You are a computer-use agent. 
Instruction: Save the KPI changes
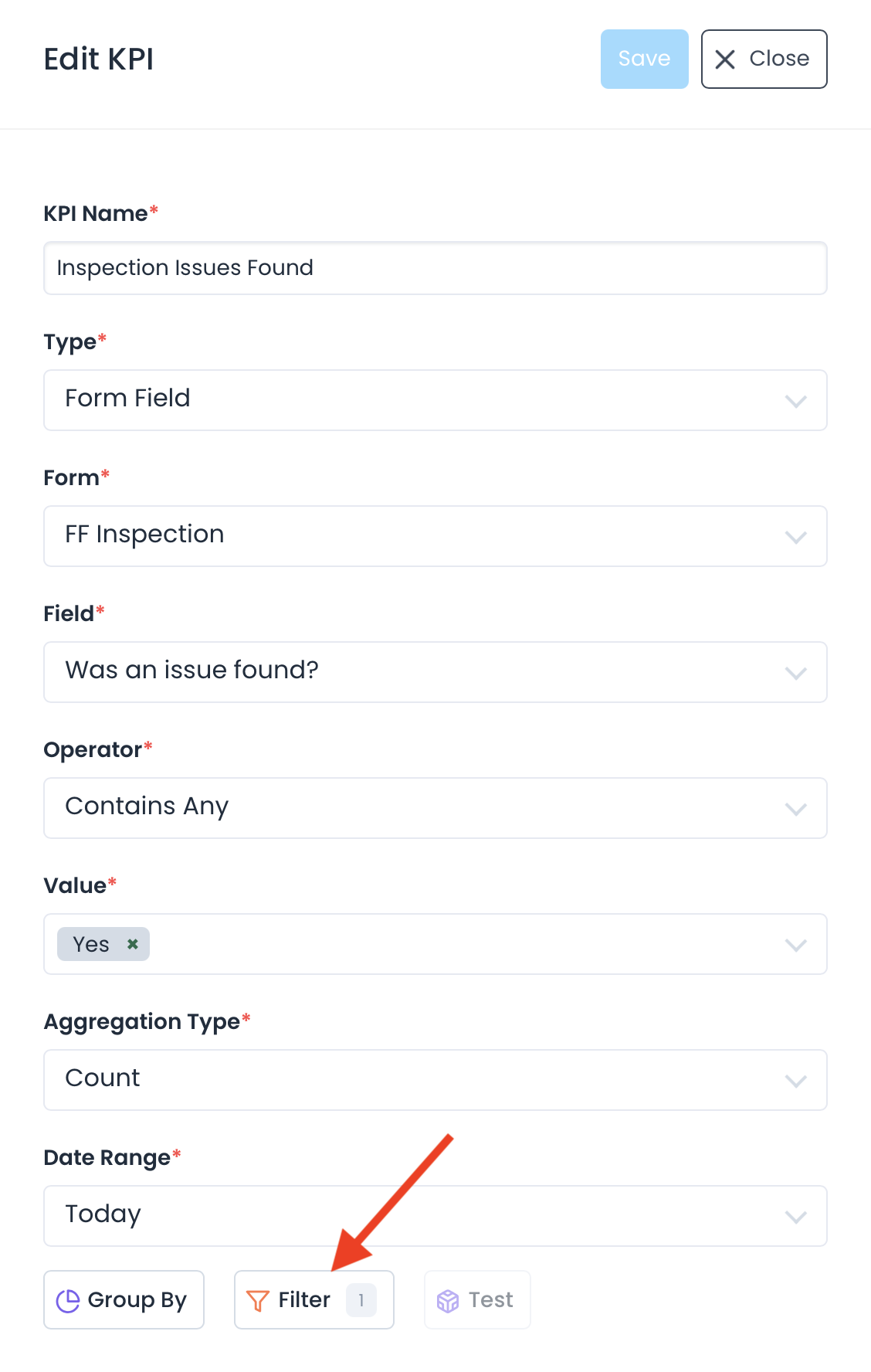coord(644,59)
